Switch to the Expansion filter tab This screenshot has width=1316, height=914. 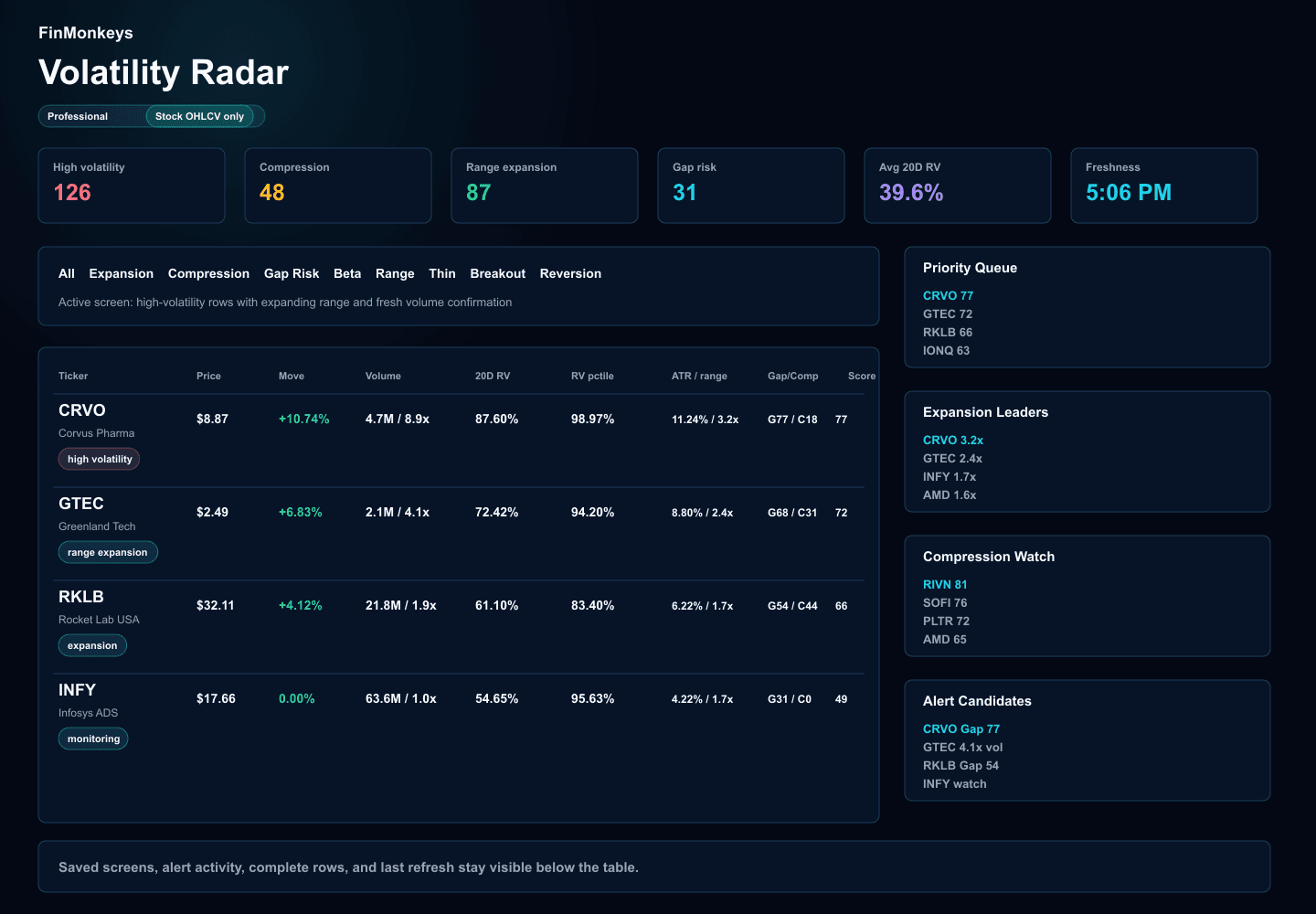(x=121, y=273)
